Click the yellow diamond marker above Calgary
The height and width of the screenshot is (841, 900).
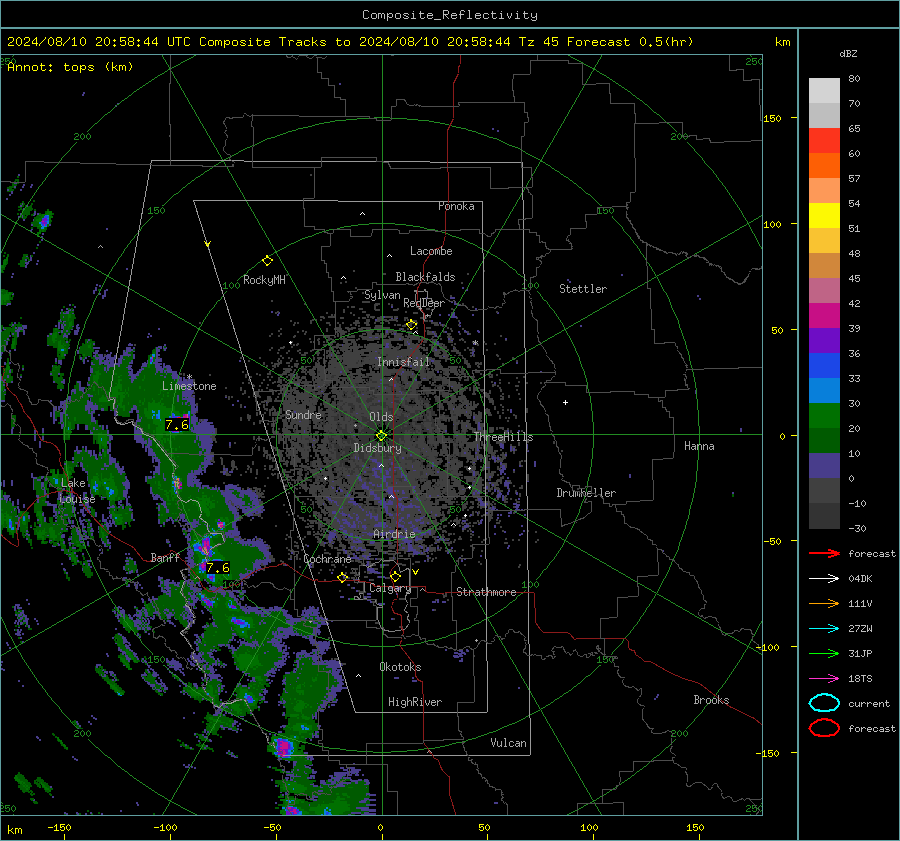(395, 575)
